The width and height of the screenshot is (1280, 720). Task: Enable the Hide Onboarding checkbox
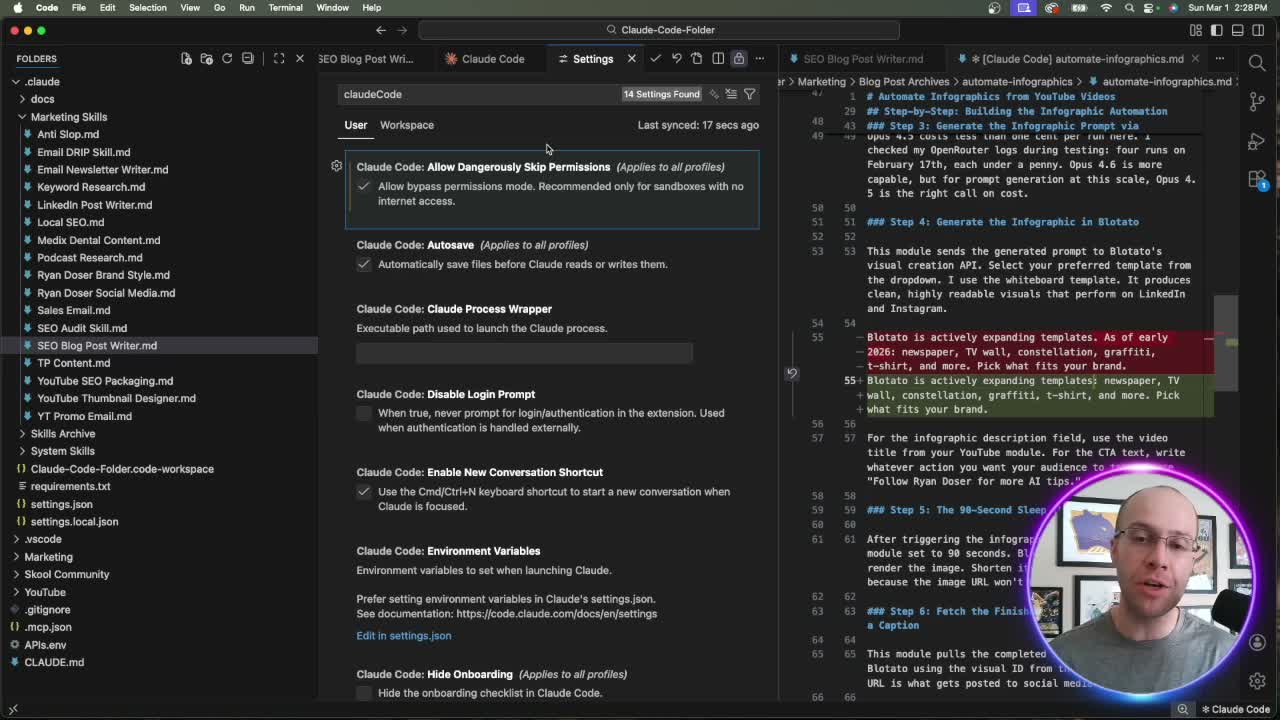pos(364,693)
